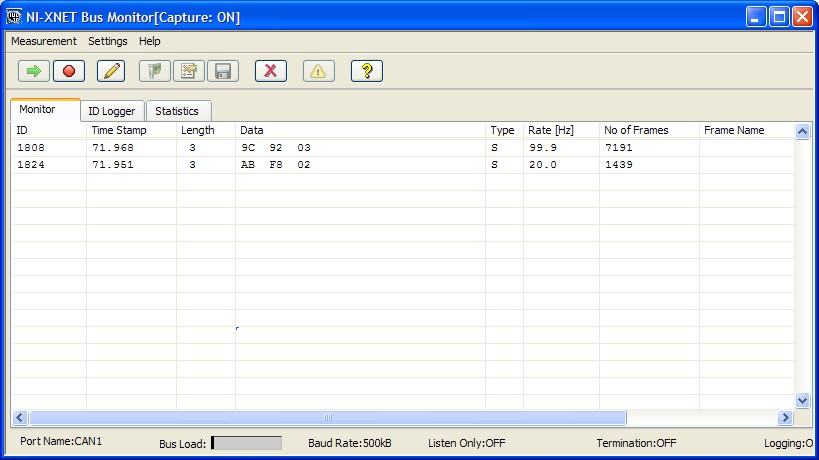
Task: Click the Rate [Hz] column header
Action: 561,130
